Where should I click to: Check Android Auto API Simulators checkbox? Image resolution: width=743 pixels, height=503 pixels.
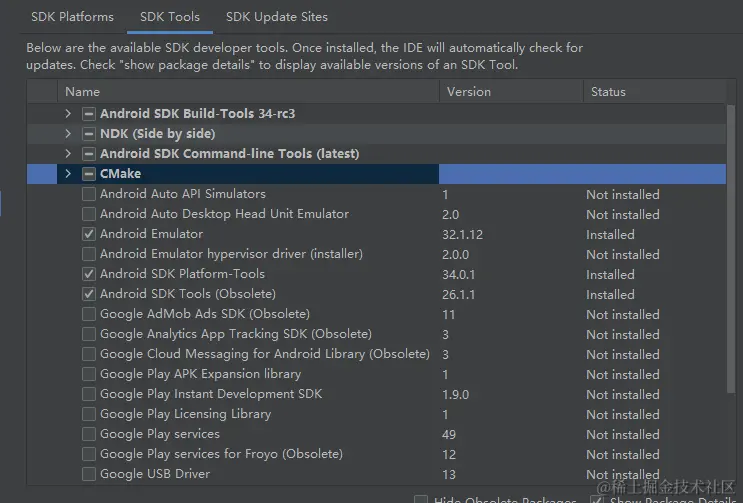click(89, 194)
